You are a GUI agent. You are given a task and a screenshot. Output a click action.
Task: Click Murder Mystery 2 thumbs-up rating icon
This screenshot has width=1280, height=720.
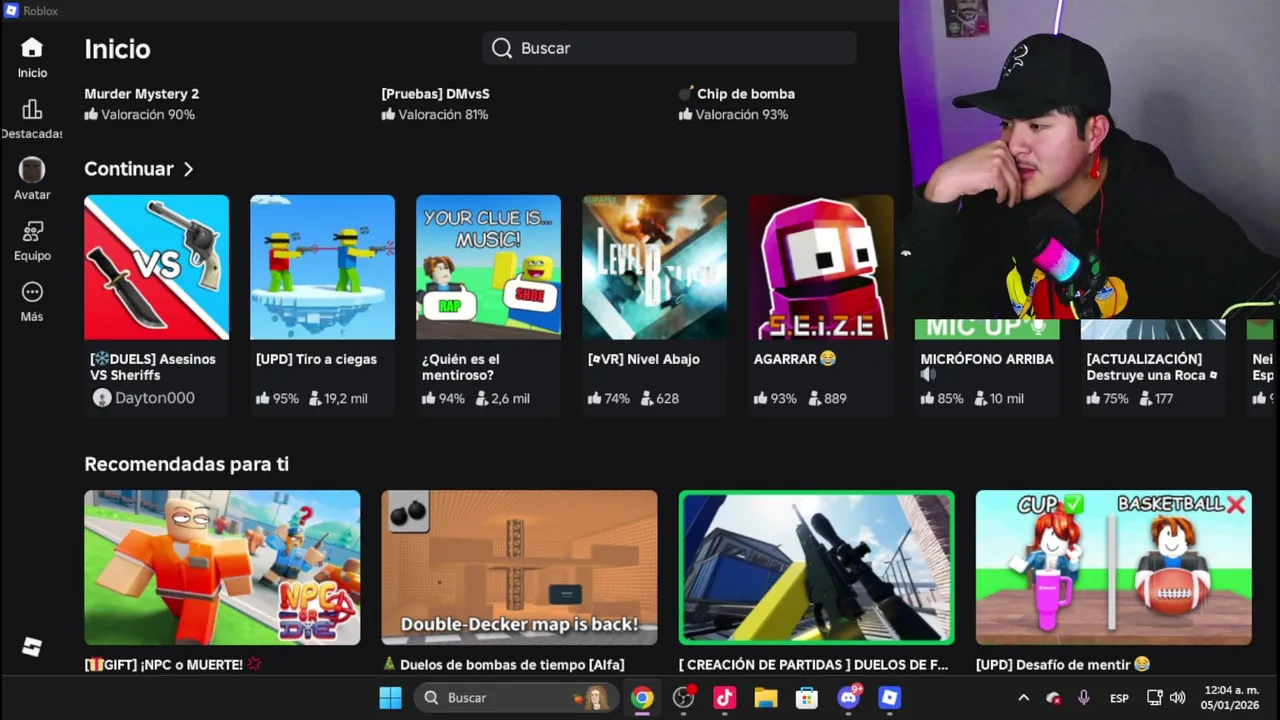(91, 114)
